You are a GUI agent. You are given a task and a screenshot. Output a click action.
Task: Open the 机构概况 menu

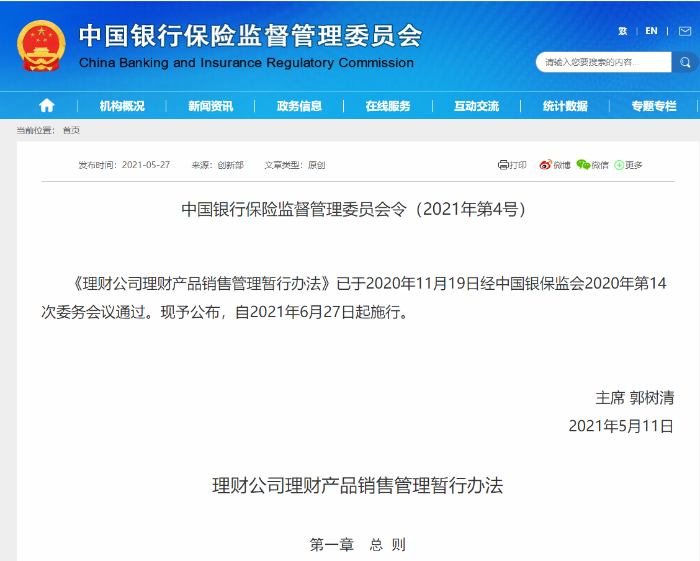(122, 106)
